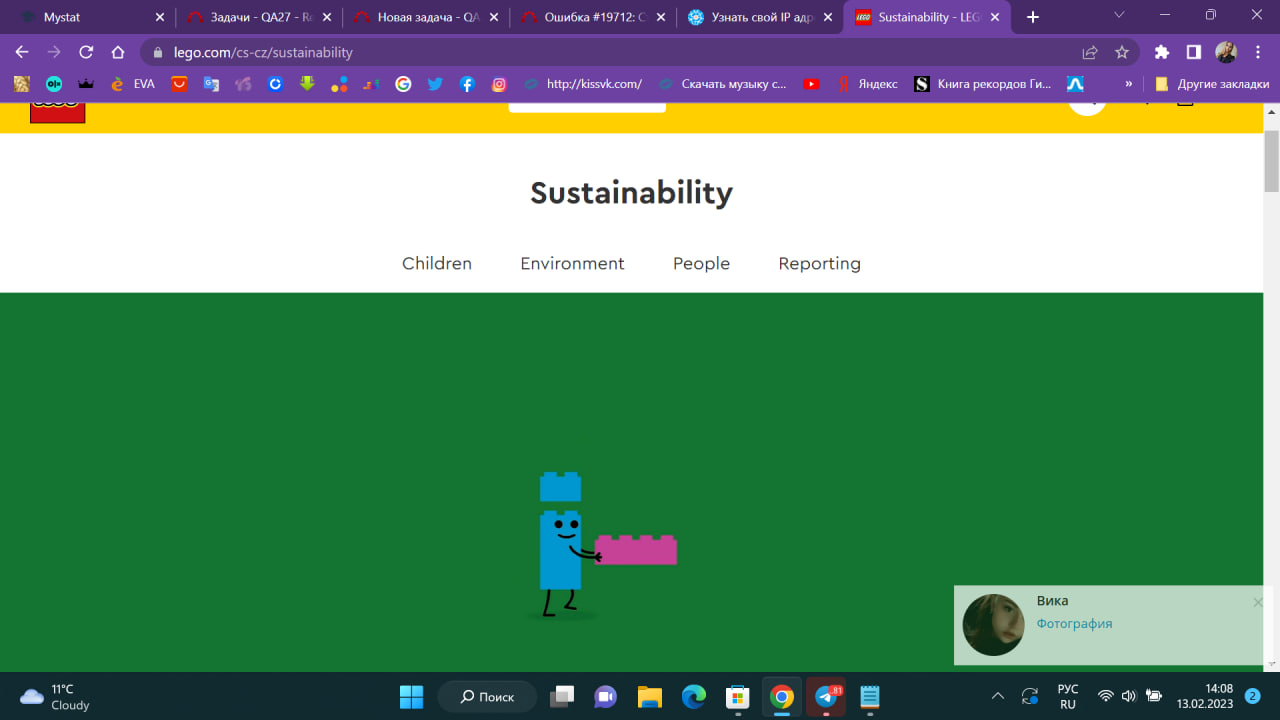Show hidden system tray icons

997,696
